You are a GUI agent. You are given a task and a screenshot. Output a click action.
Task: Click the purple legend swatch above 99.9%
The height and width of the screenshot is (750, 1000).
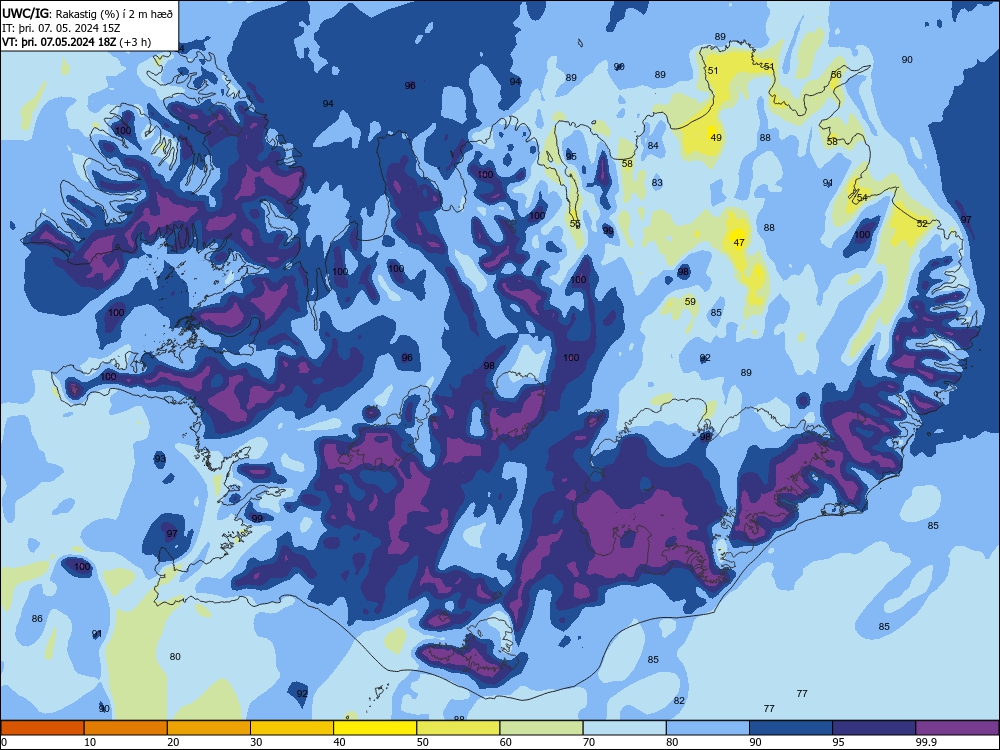[957, 728]
